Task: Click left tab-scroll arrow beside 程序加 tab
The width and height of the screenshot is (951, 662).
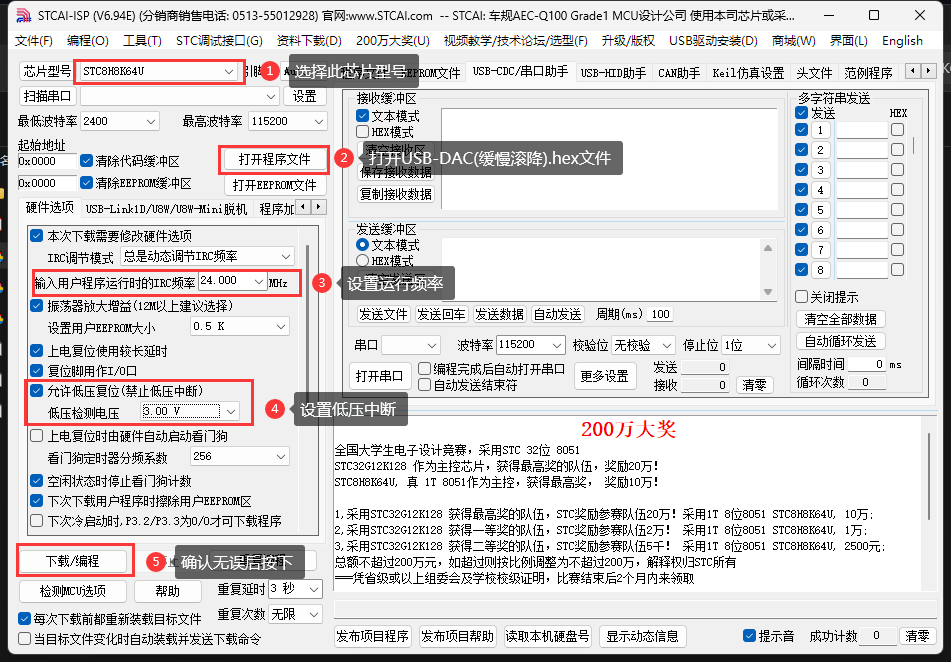Action: pyautogui.click(x=304, y=208)
